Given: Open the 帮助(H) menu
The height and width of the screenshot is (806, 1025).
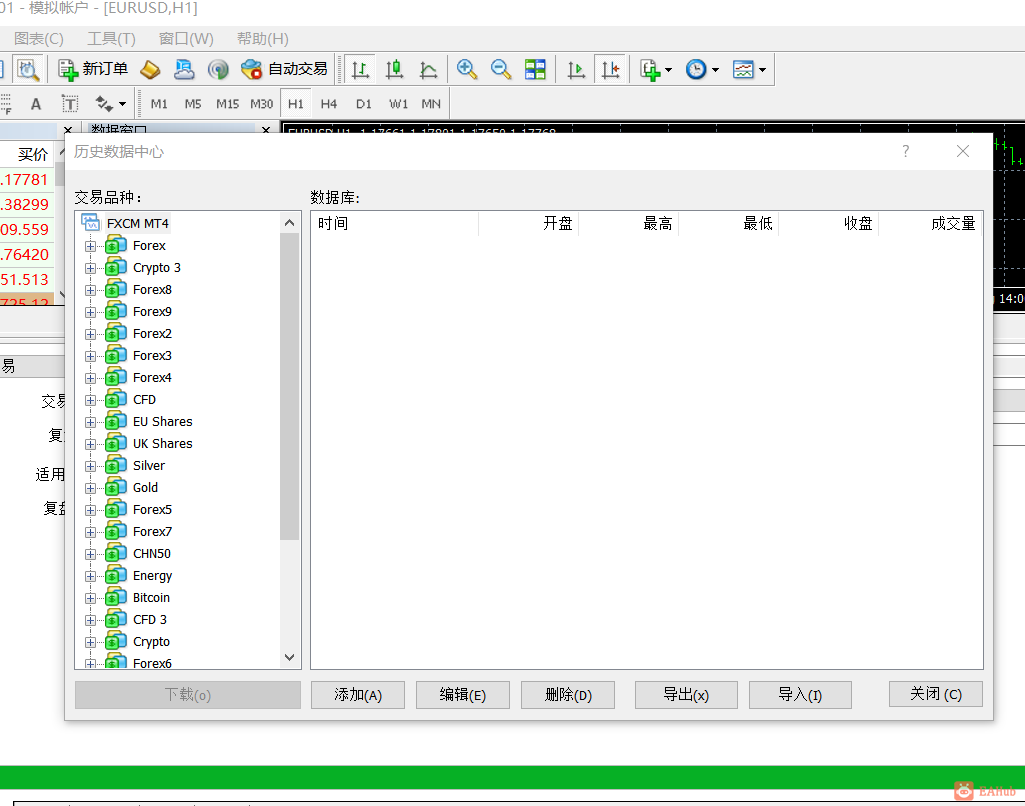Looking at the screenshot, I should tap(262, 39).
